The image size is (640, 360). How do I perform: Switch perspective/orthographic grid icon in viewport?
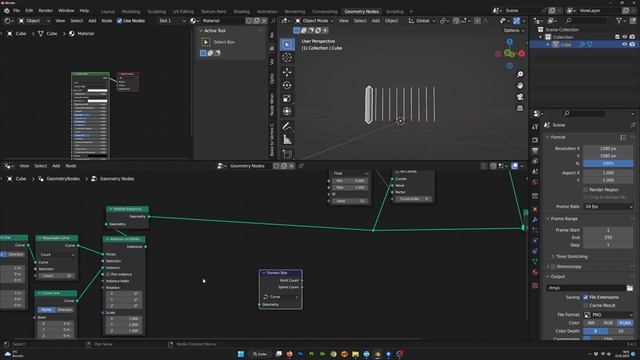[520, 109]
